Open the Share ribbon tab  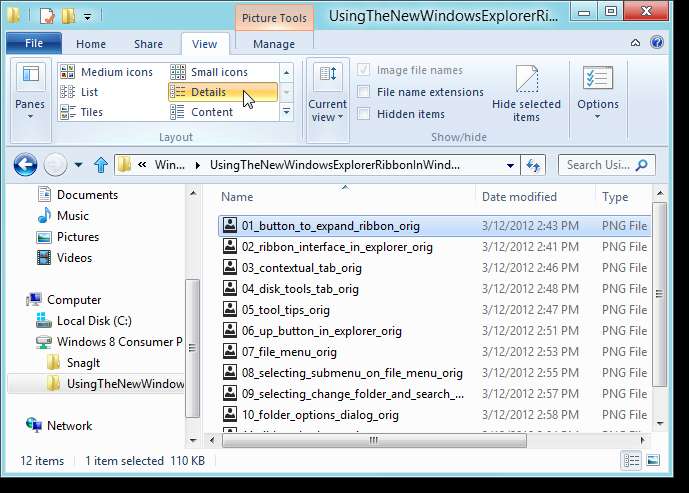(148, 44)
